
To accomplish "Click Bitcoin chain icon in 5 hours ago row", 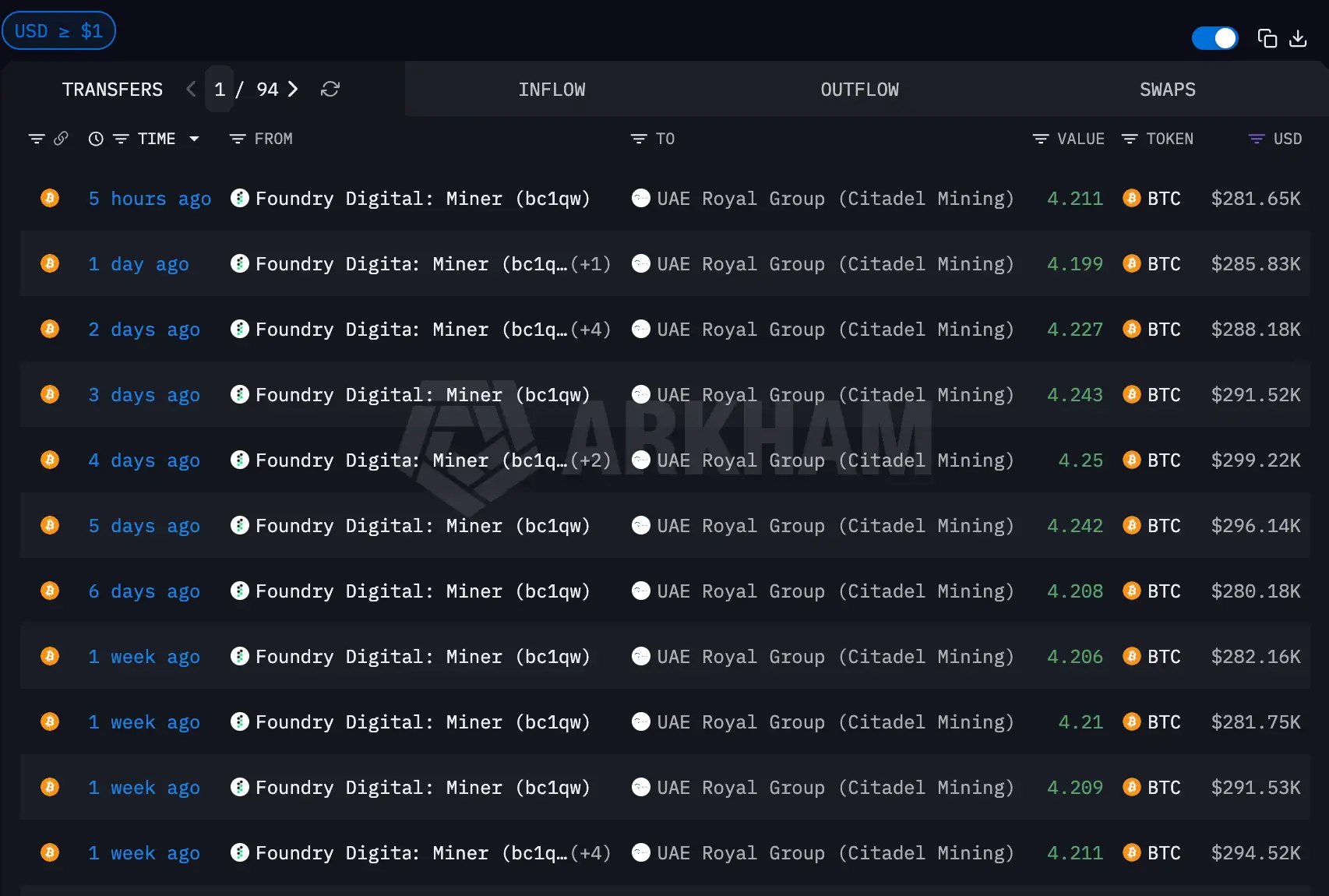I will coord(50,198).
